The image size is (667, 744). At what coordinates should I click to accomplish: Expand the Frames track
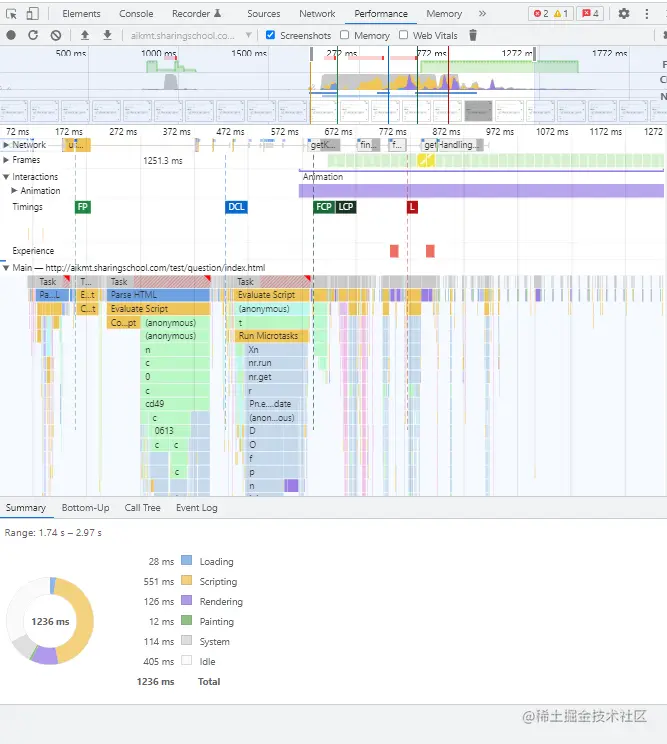point(6,160)
